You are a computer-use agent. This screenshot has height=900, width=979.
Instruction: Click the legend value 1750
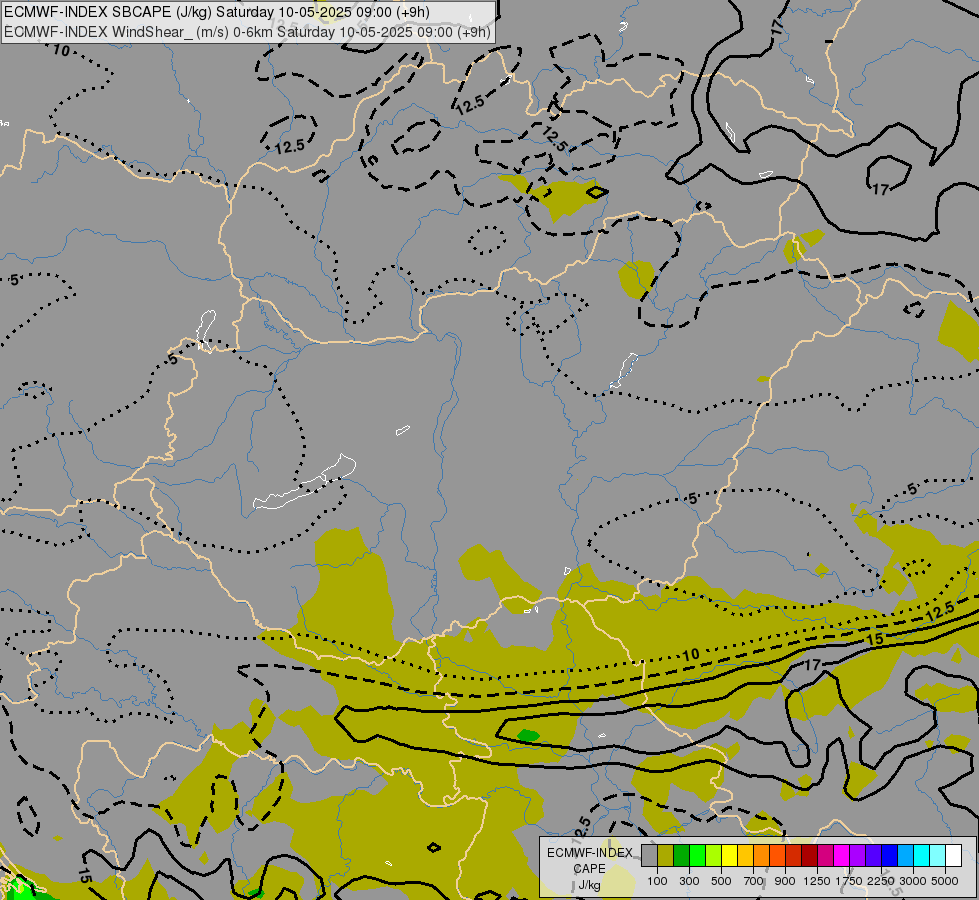tap(849, 881)
